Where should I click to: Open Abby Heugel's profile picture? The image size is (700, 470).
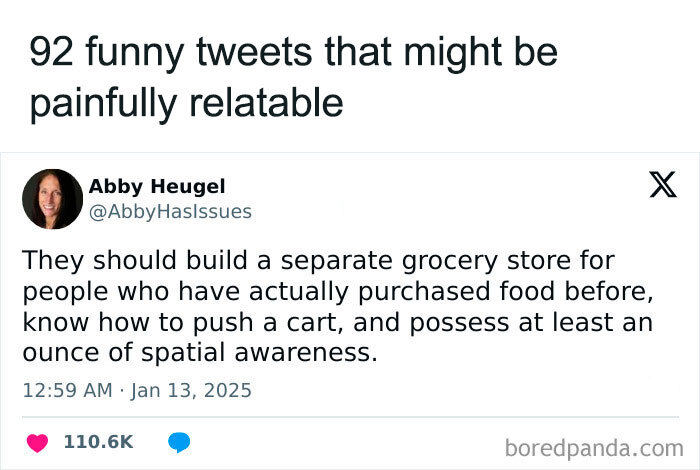coord(52,198)
